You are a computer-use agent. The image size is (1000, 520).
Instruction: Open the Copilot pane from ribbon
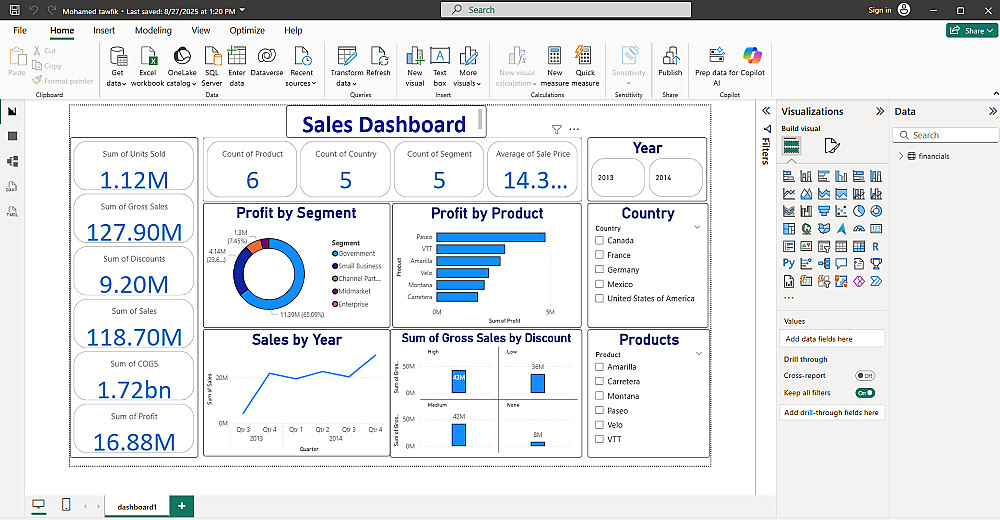753,61
